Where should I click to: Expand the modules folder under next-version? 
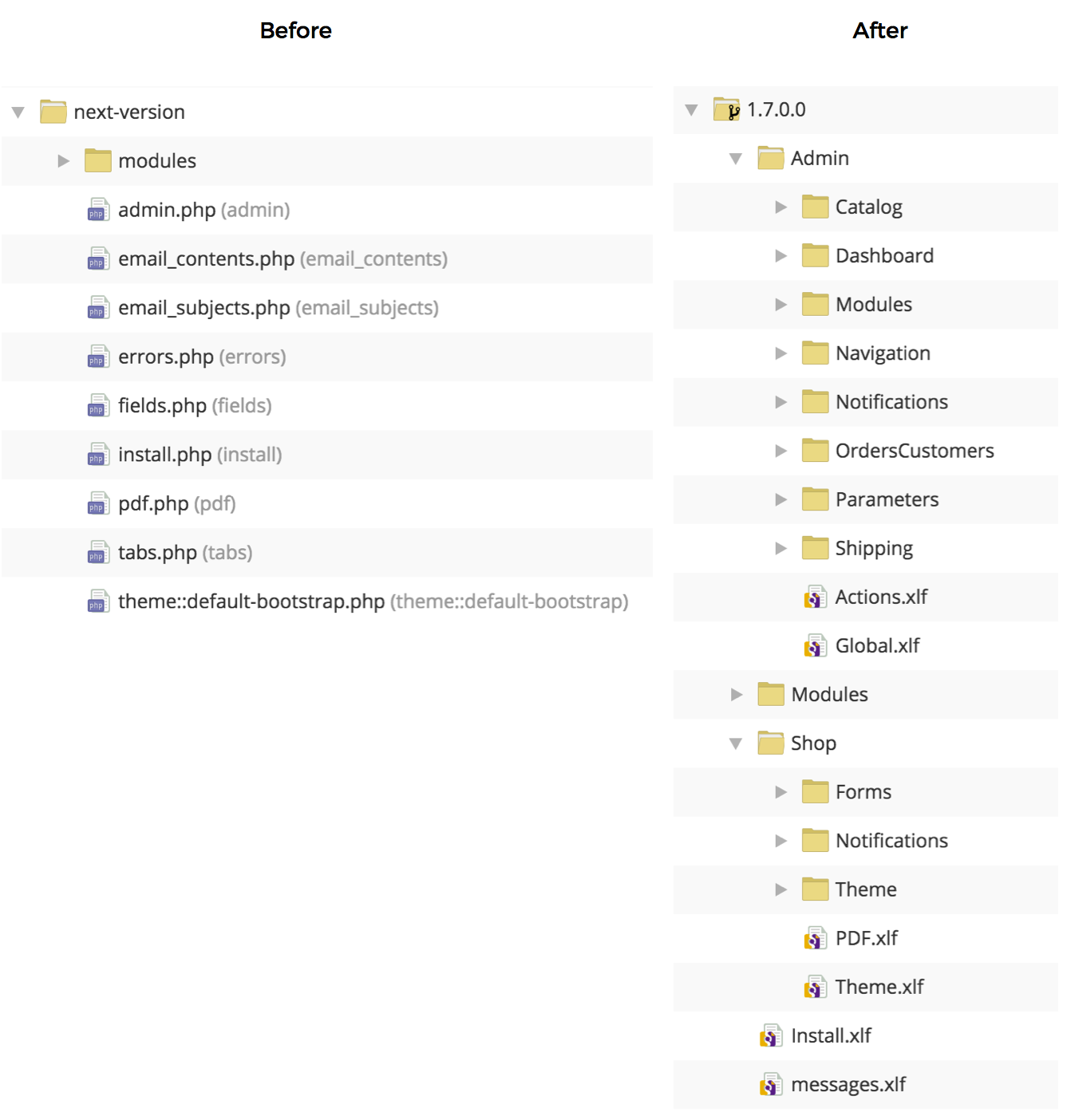(64, 161)
